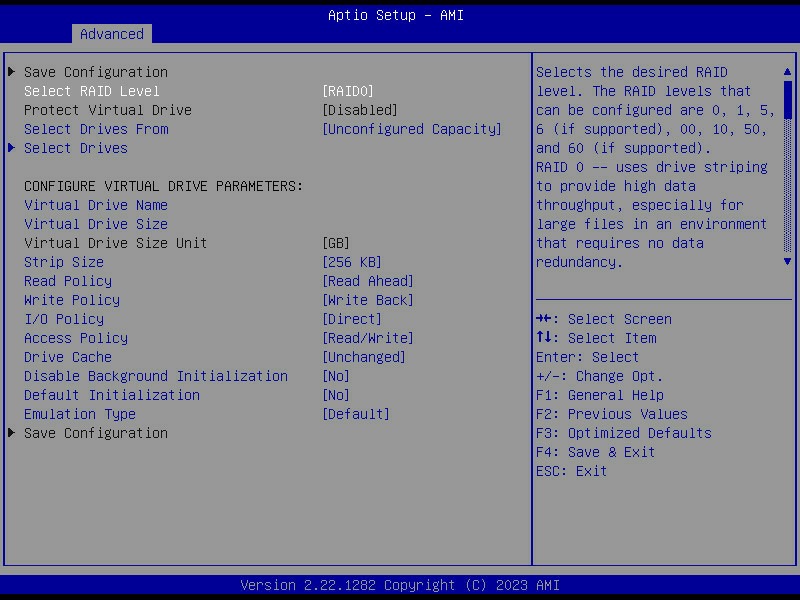Change the [Direct] I/O policy value

click(x=352, y=319)
